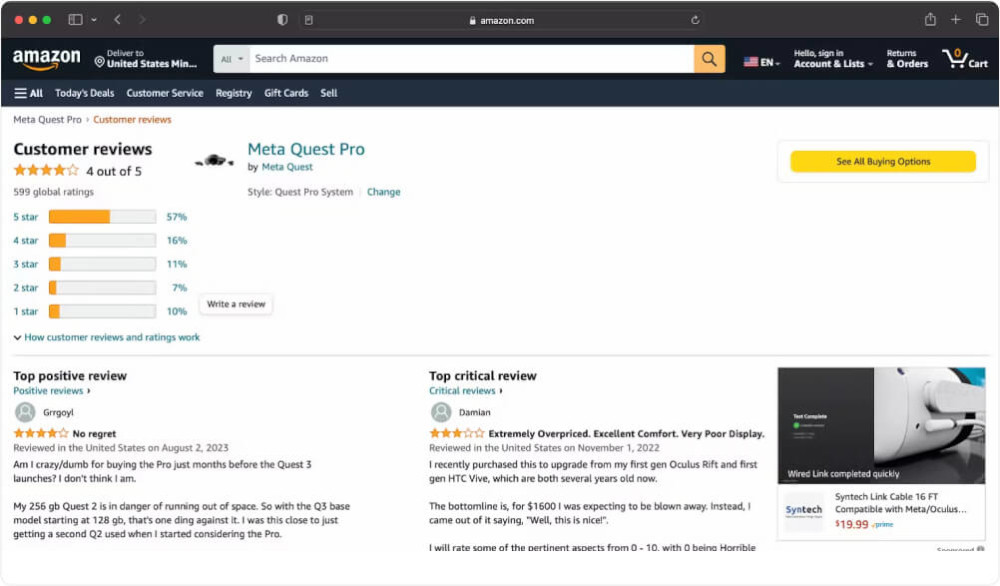Click the Write a review button
The image size is (1000, 586).
pos(235,304)
